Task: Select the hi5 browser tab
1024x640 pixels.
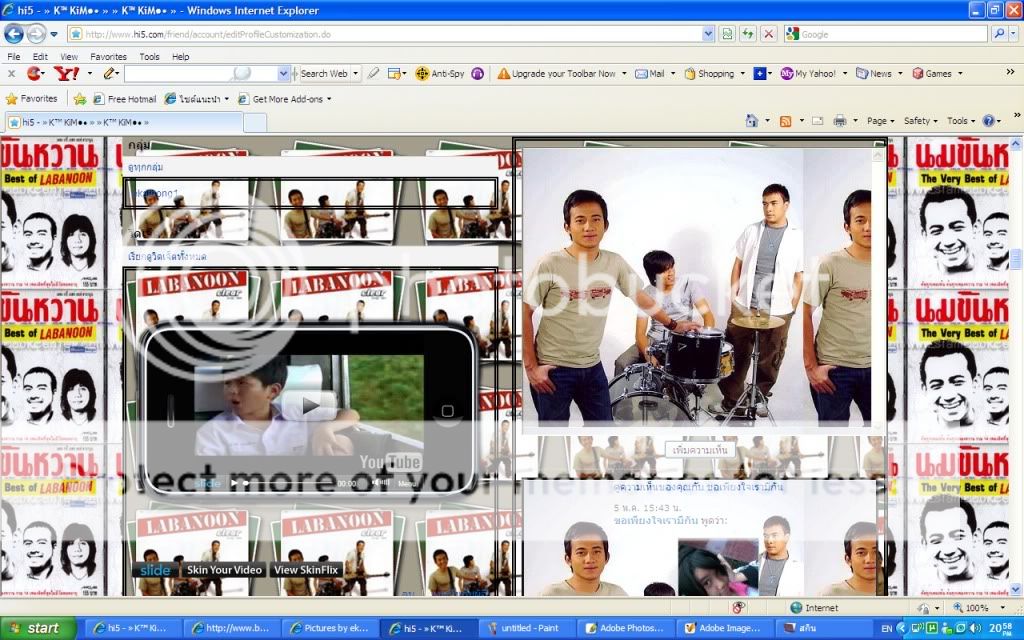Action: [124, 122]
